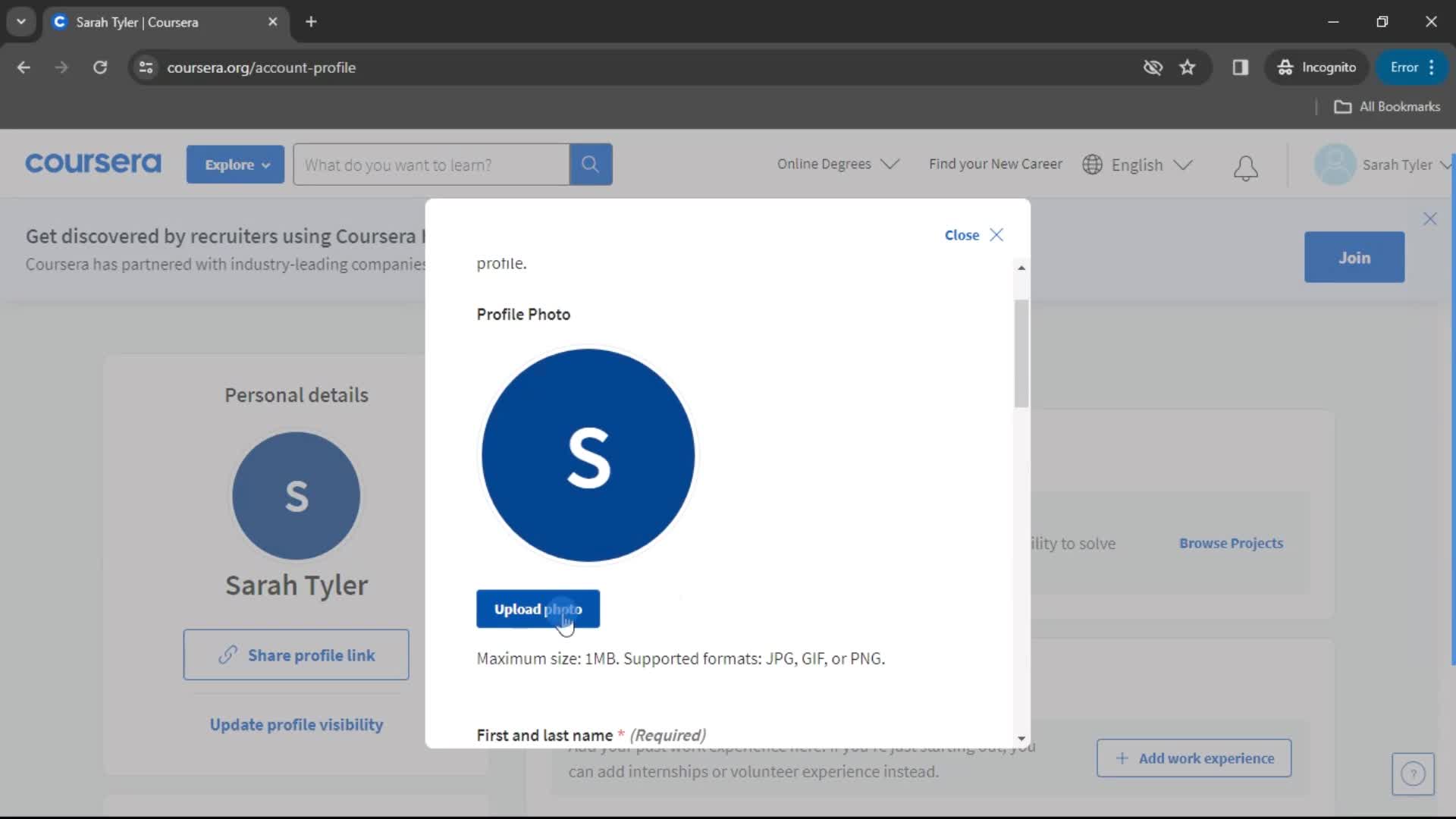Click the Share profile link button
The image size is (1456, 819).
(296, 655)
